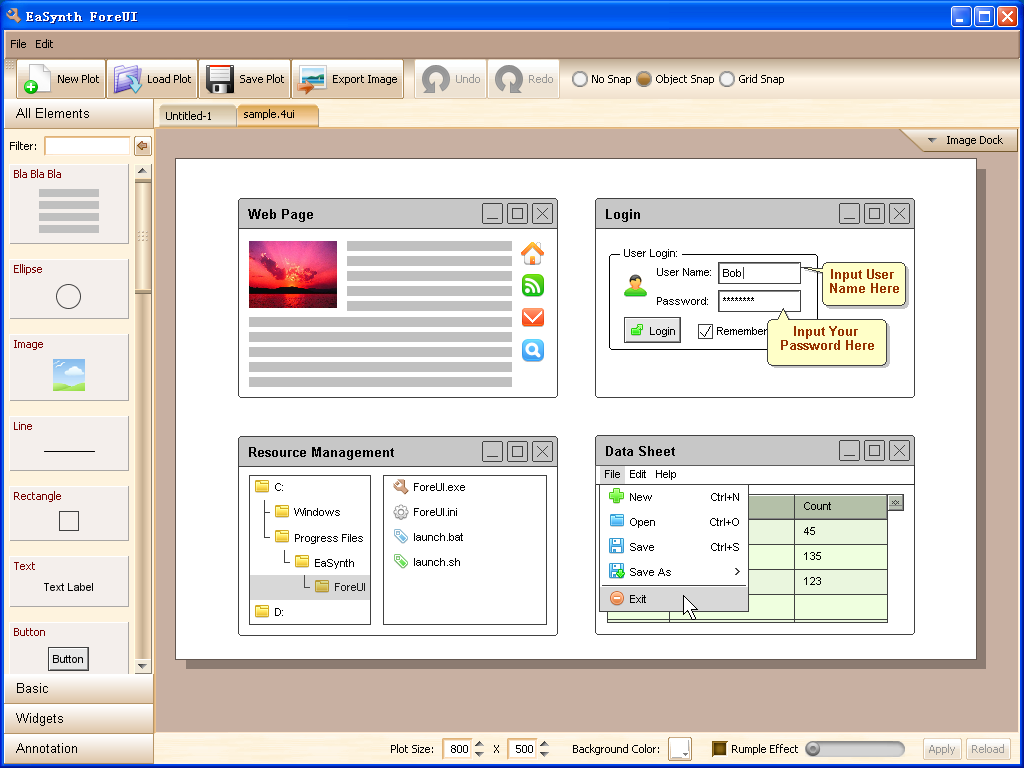
Task: Select the Ellipse element in the palette
Action: coord(69,289)
